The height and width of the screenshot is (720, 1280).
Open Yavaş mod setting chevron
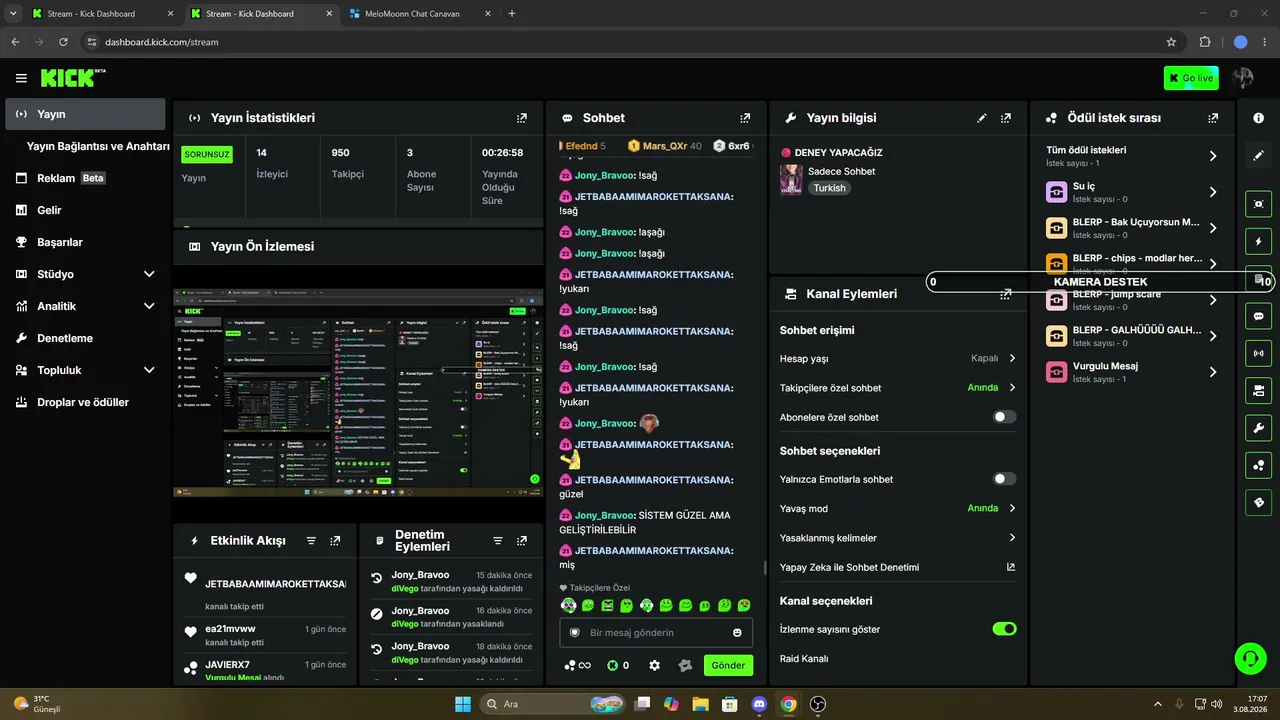[x=1012, y=508]
